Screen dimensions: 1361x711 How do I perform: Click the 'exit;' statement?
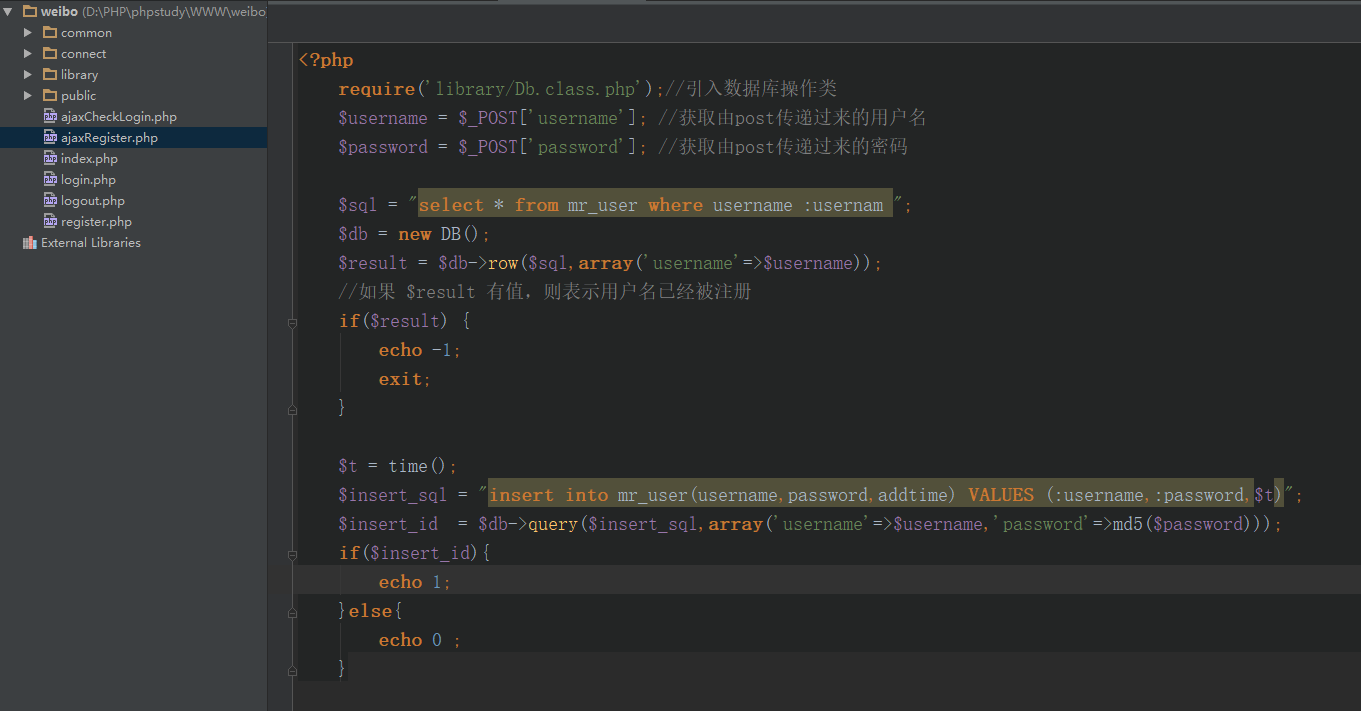pyautogui.click(x=405, y=379)
